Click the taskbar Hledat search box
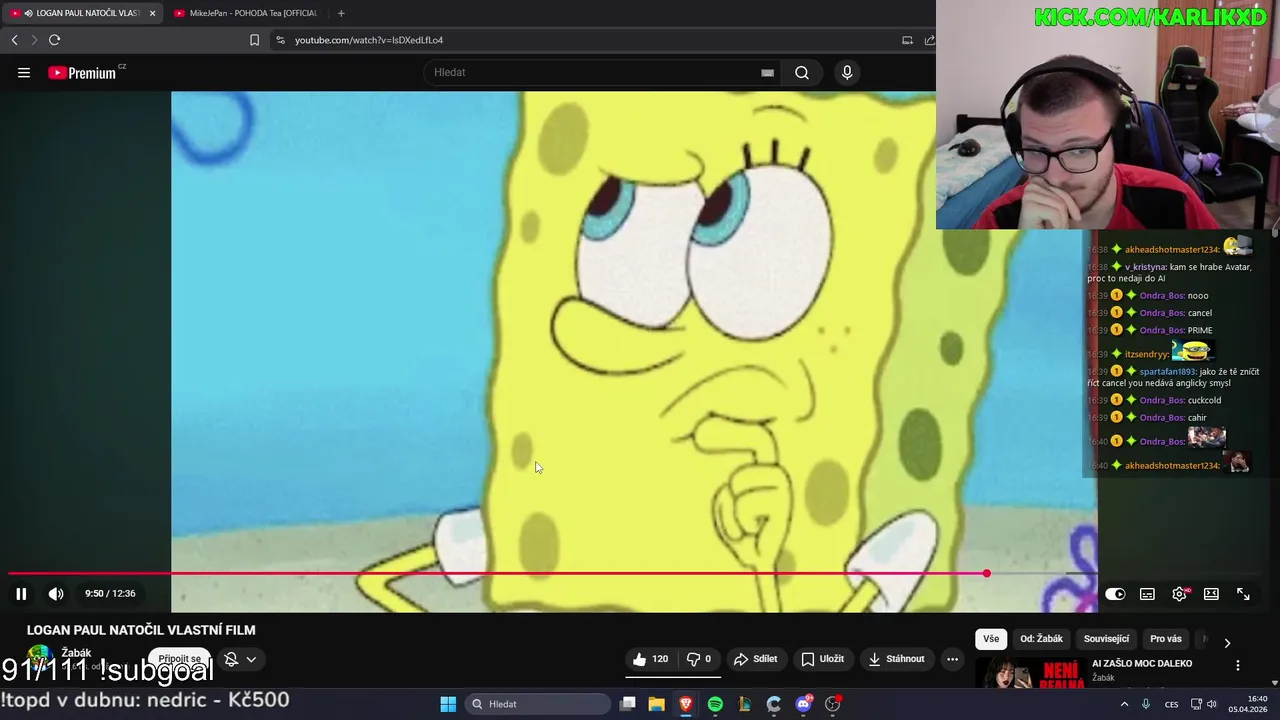Screen dimensions: 1280x720 [539, 704]
